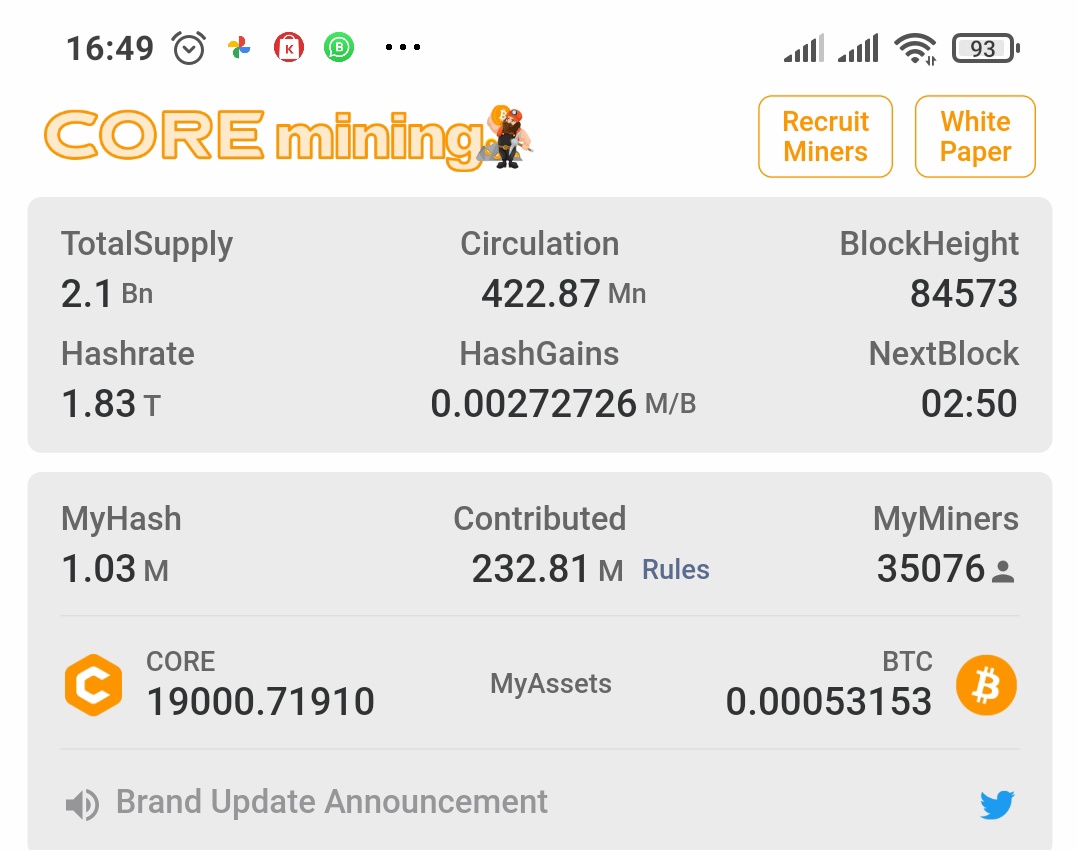The height and width of the screenshot is (850, 1078).
Task: Tap Circulation value 422.87
Action: click(x=540, y=294)
